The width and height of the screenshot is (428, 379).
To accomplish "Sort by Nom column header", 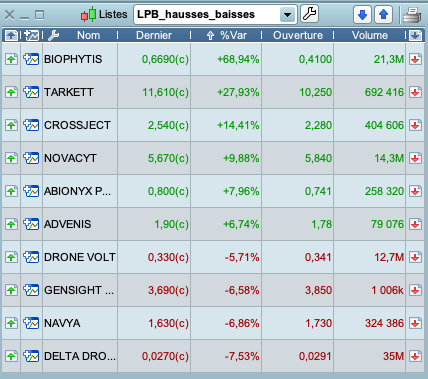I will coord(88,35).
